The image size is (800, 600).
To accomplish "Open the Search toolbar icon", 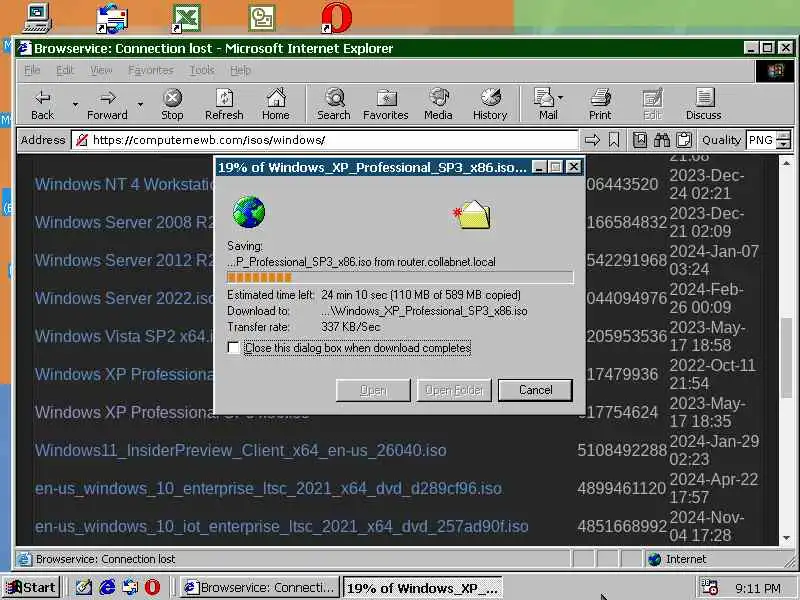I will point(334,105).
